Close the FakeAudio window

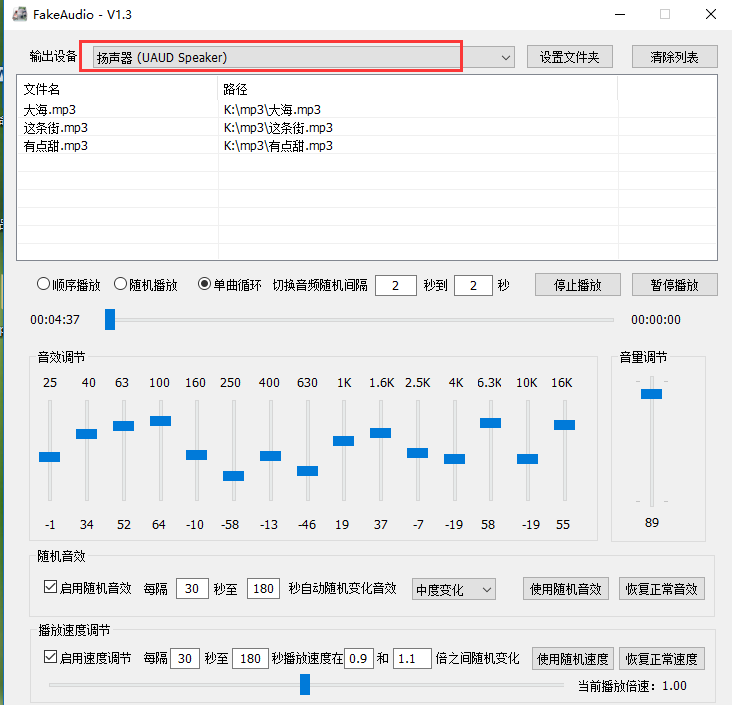tap(711, 14)
